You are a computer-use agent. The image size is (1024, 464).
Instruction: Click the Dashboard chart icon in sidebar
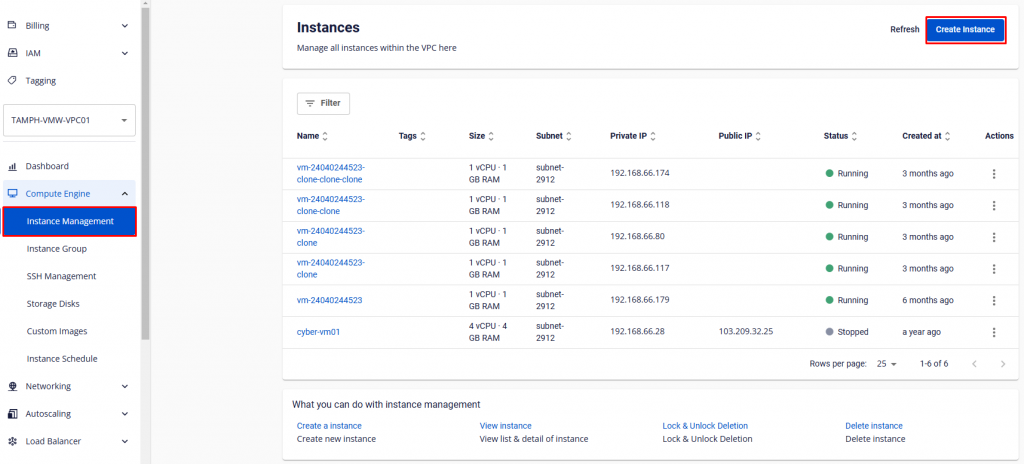pyautogui.click(x=13, y=166)
